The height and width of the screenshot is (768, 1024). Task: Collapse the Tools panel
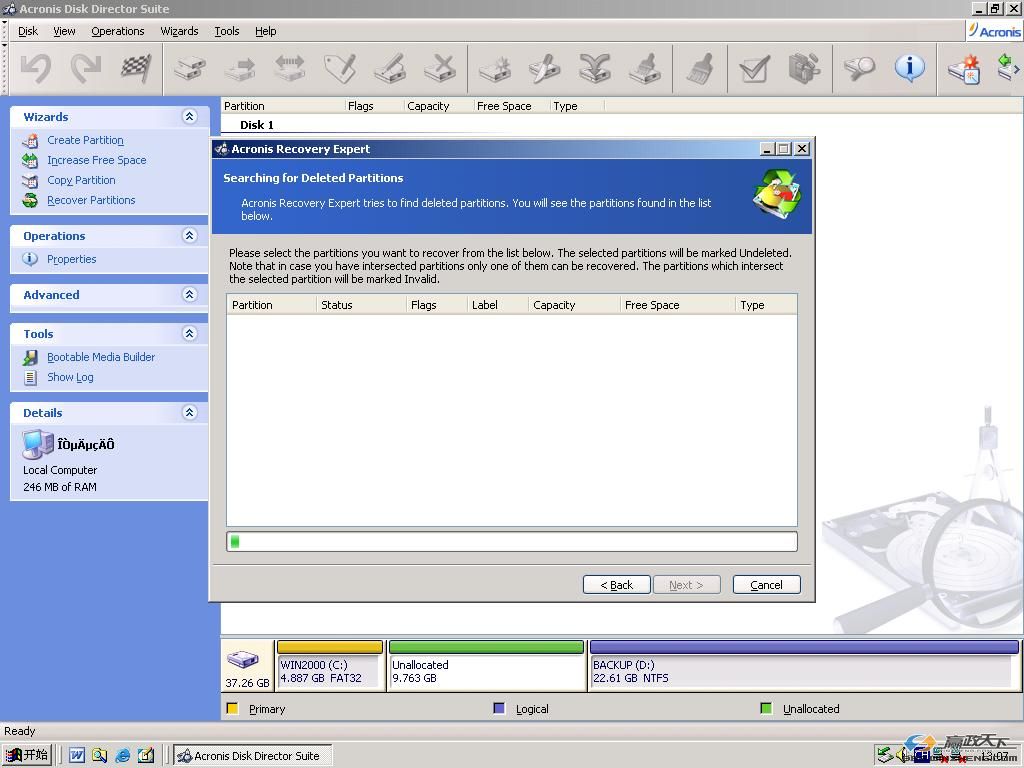(x=189, y=334)
